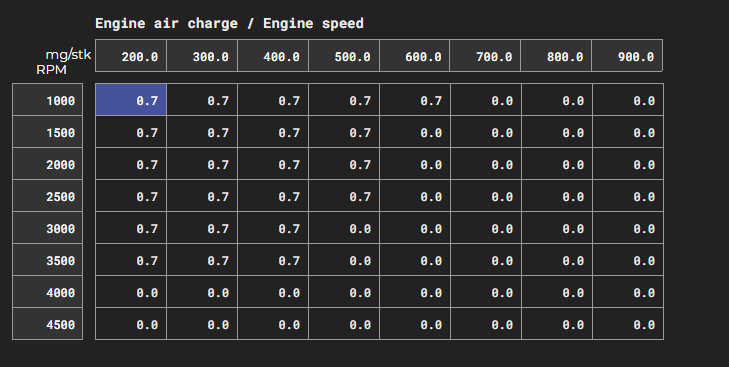Select the 2500 RPM row header

pos(47,196)
